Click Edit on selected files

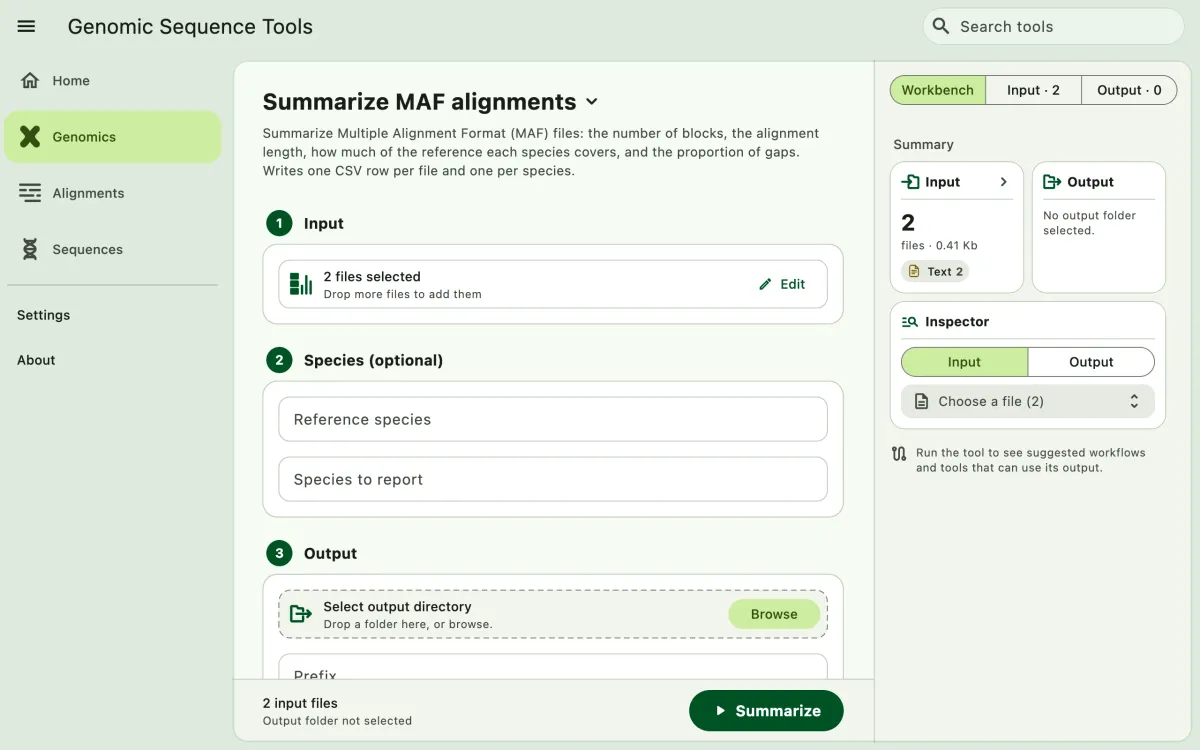tap(782, 284)
